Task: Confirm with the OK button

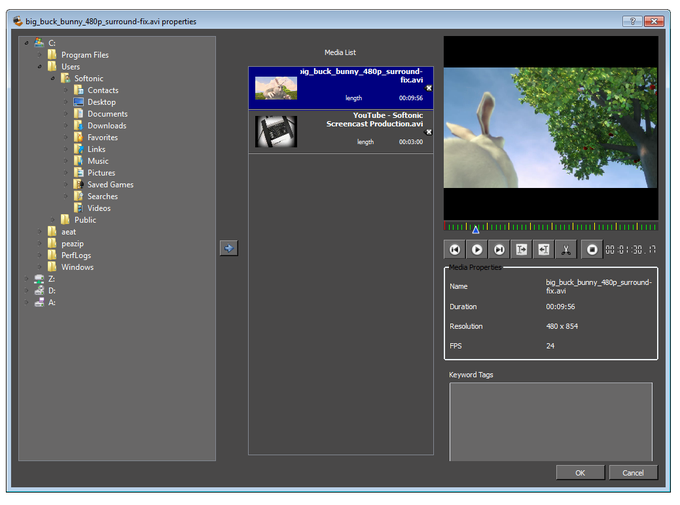Action: coord(580,472)
